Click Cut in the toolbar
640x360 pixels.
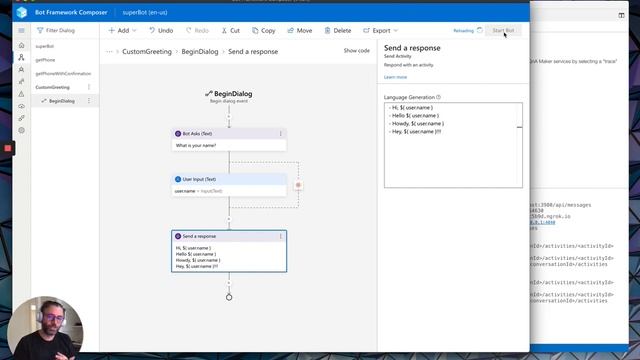231,31
